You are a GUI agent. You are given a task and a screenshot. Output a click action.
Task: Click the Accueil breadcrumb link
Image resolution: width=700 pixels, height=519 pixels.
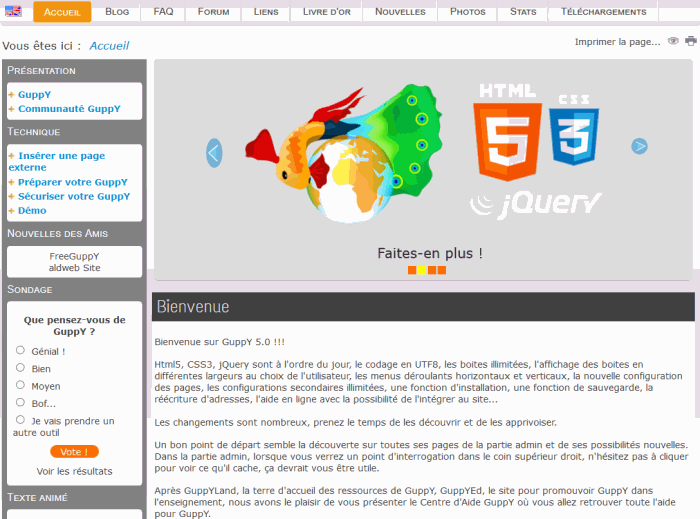(109, 46)
